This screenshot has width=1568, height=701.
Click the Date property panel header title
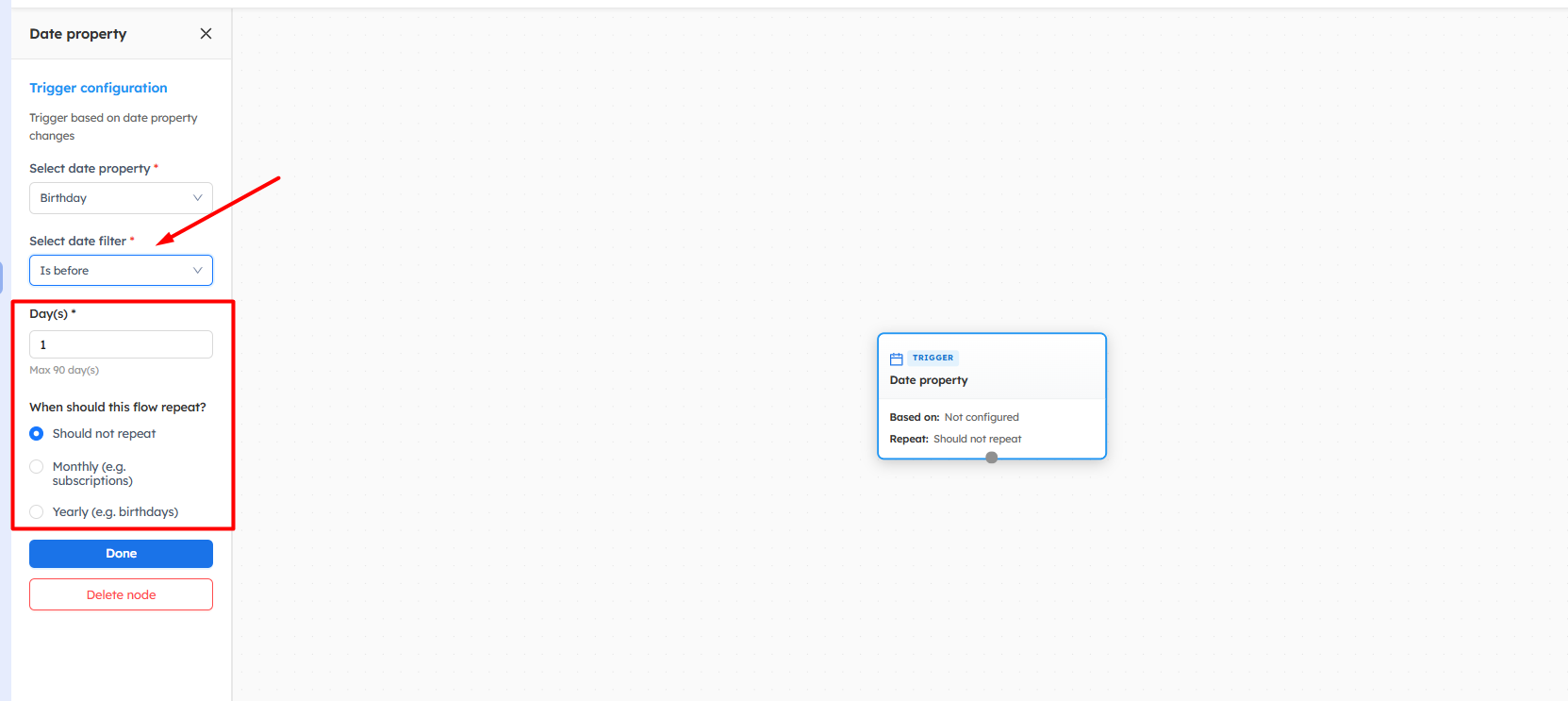tap(78, 34)
